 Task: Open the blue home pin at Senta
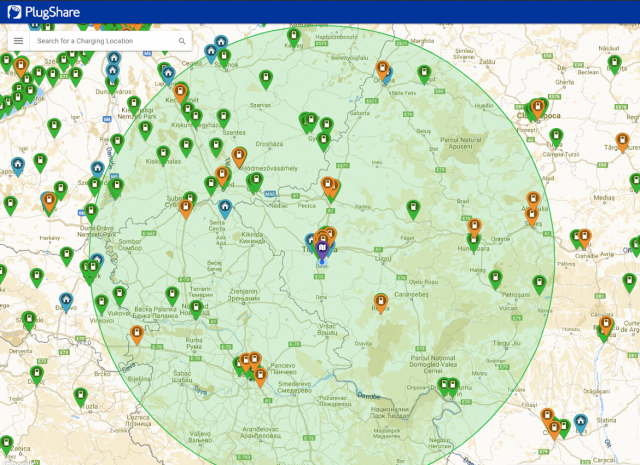(225, 207)
